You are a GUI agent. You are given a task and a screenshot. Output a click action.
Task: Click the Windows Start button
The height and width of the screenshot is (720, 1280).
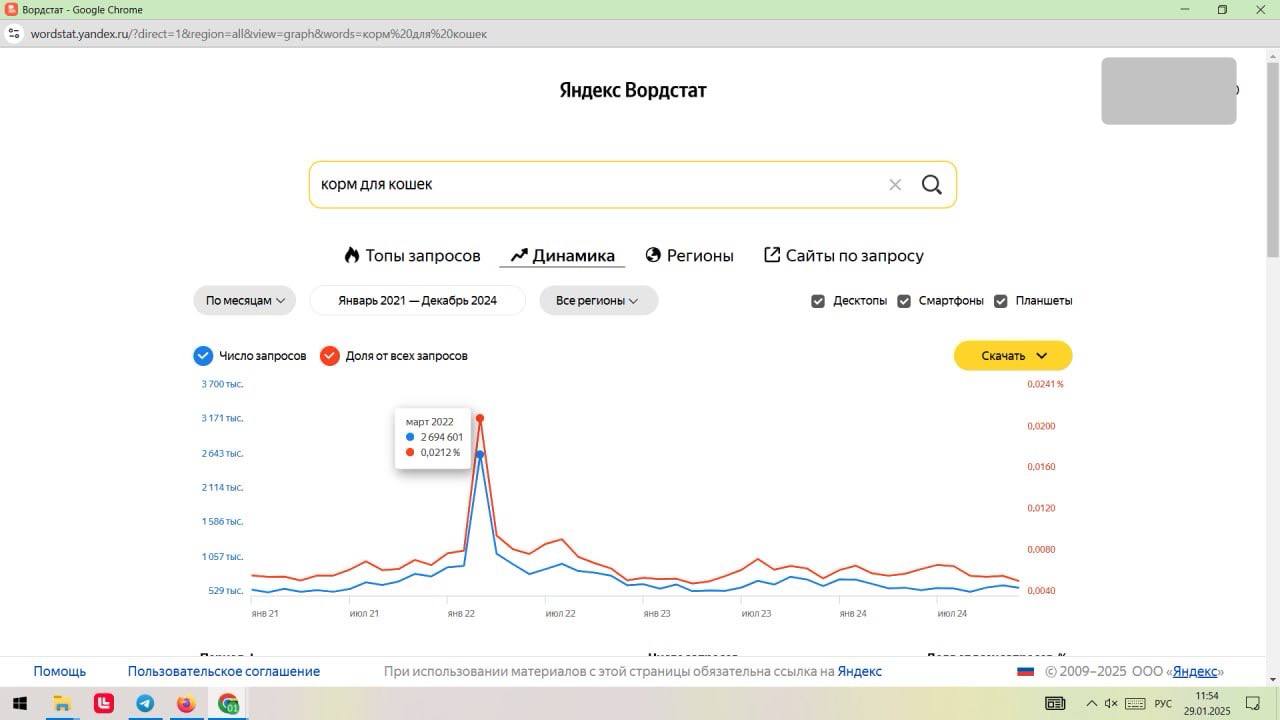coord(20,704)
